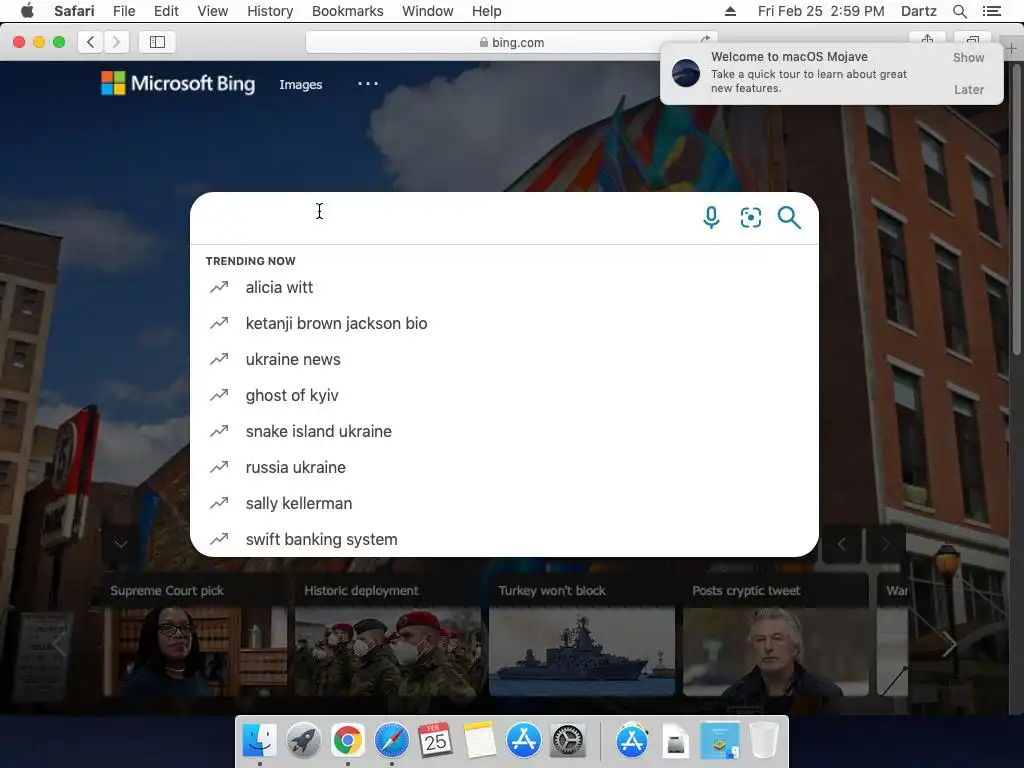This screenshot has height=768, width=1024.
Task: Select trending search alicia witt
Action: click(504, 287)
